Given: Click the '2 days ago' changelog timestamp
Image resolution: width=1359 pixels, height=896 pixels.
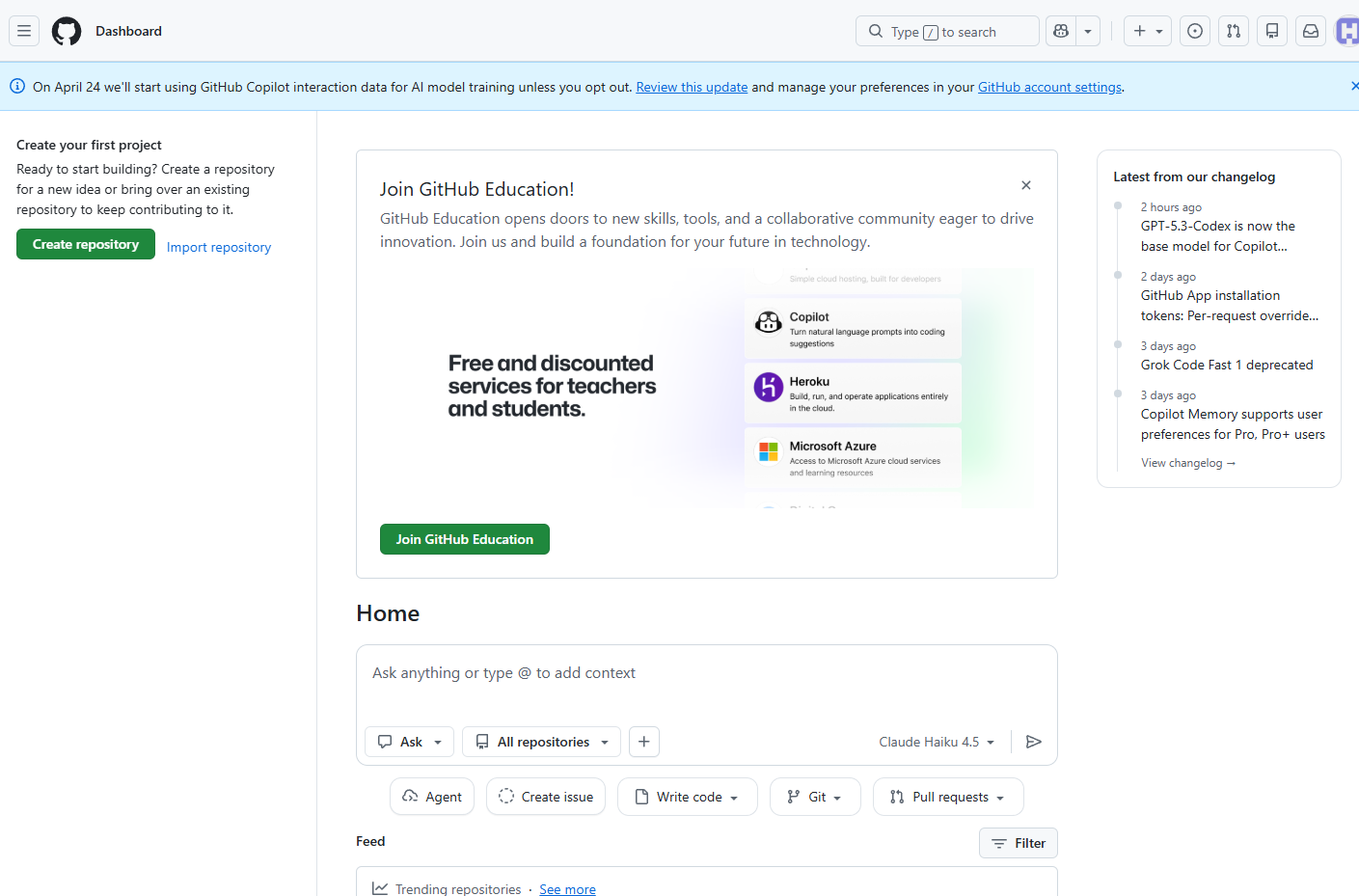Looking at the screenshot, I should coord(1168,277).
